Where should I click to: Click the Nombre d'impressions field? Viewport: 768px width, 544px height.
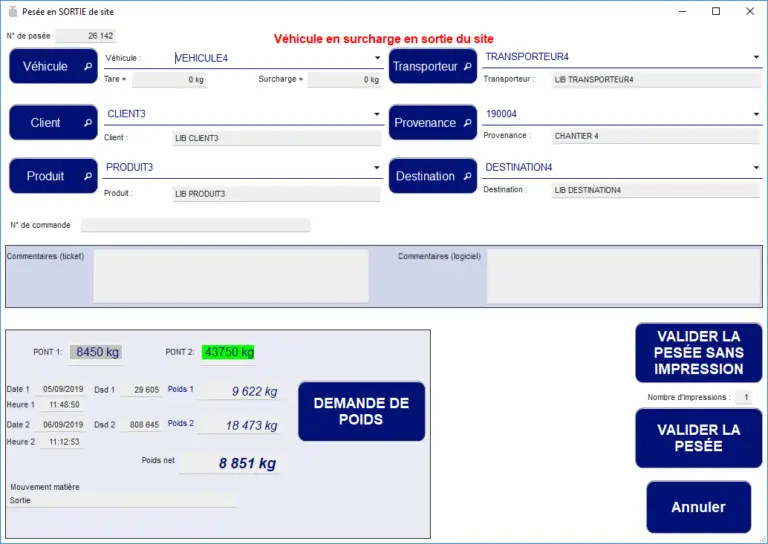click(x=743, y=397)
